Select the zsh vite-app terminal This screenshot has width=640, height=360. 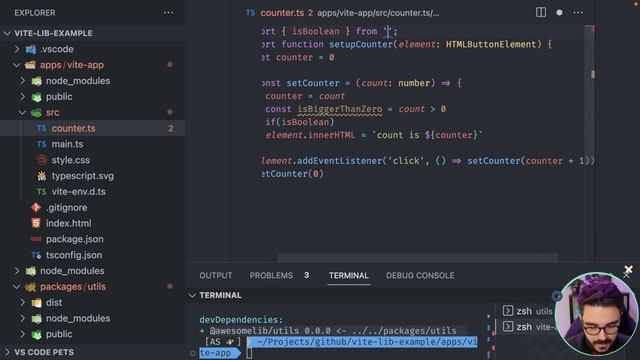[529, 327]
